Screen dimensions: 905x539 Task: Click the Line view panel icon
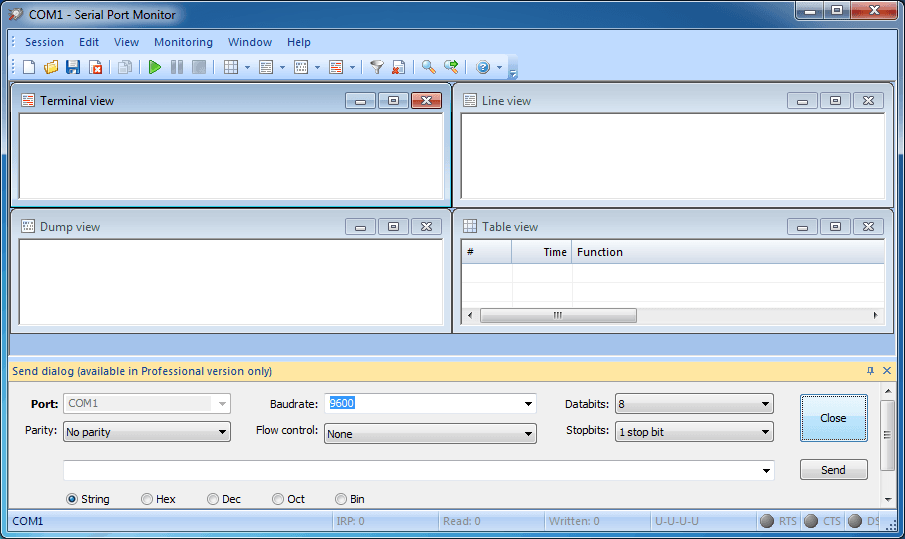[470, 100]
